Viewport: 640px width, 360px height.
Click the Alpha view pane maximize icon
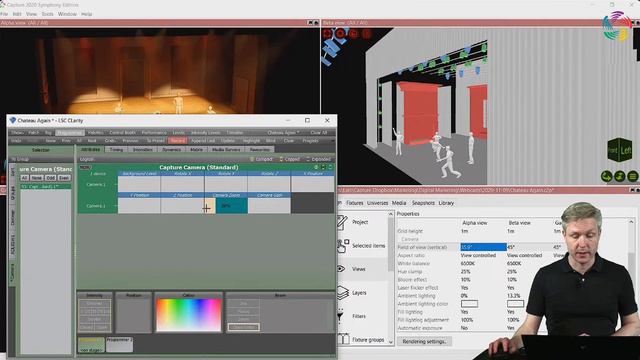pos(310,23)
